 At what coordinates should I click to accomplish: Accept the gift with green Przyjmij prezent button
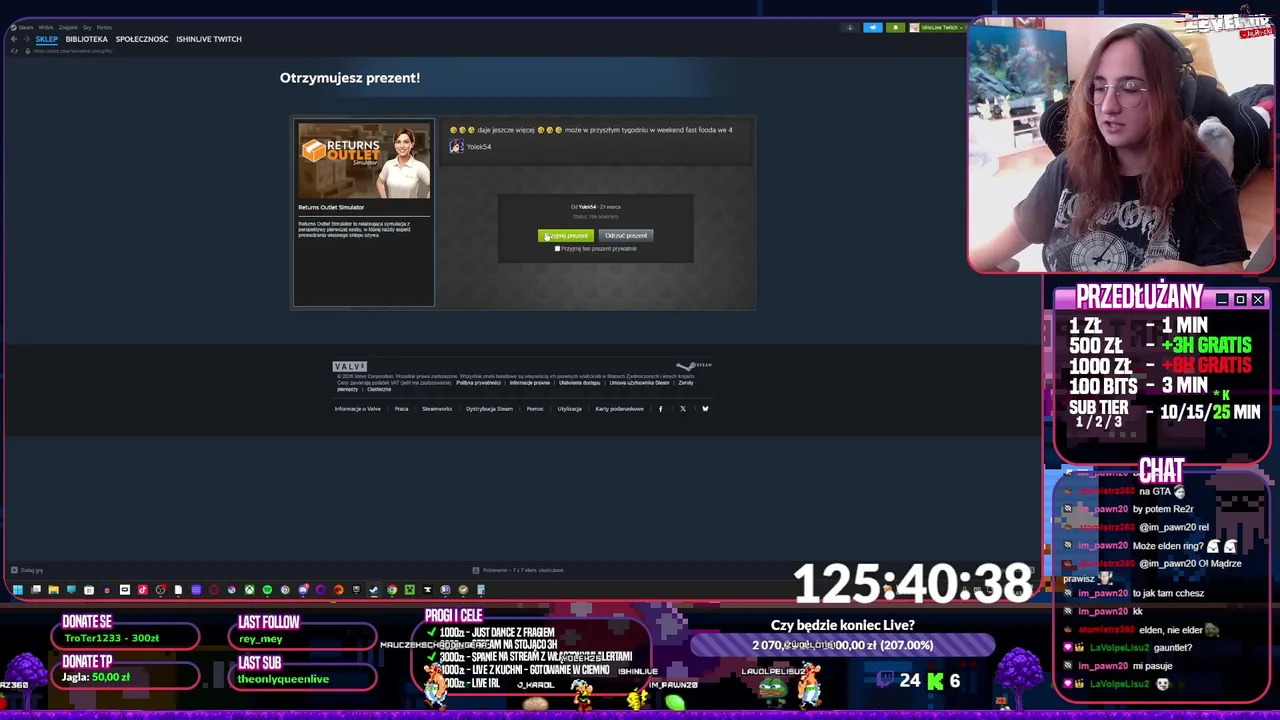(x=566, y=236)
